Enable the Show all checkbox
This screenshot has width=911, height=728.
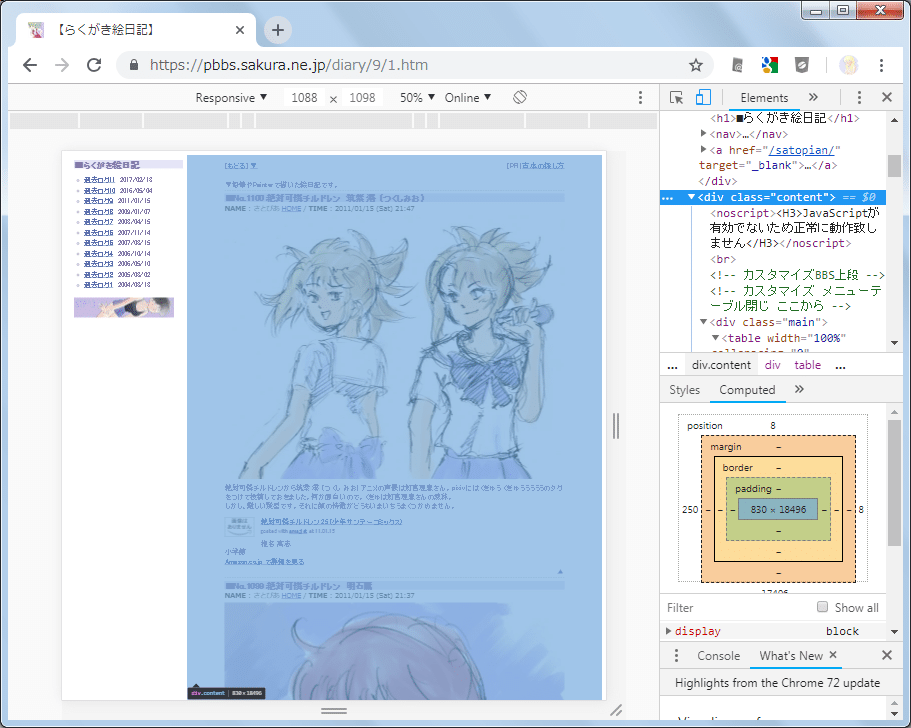pos(822,607)
